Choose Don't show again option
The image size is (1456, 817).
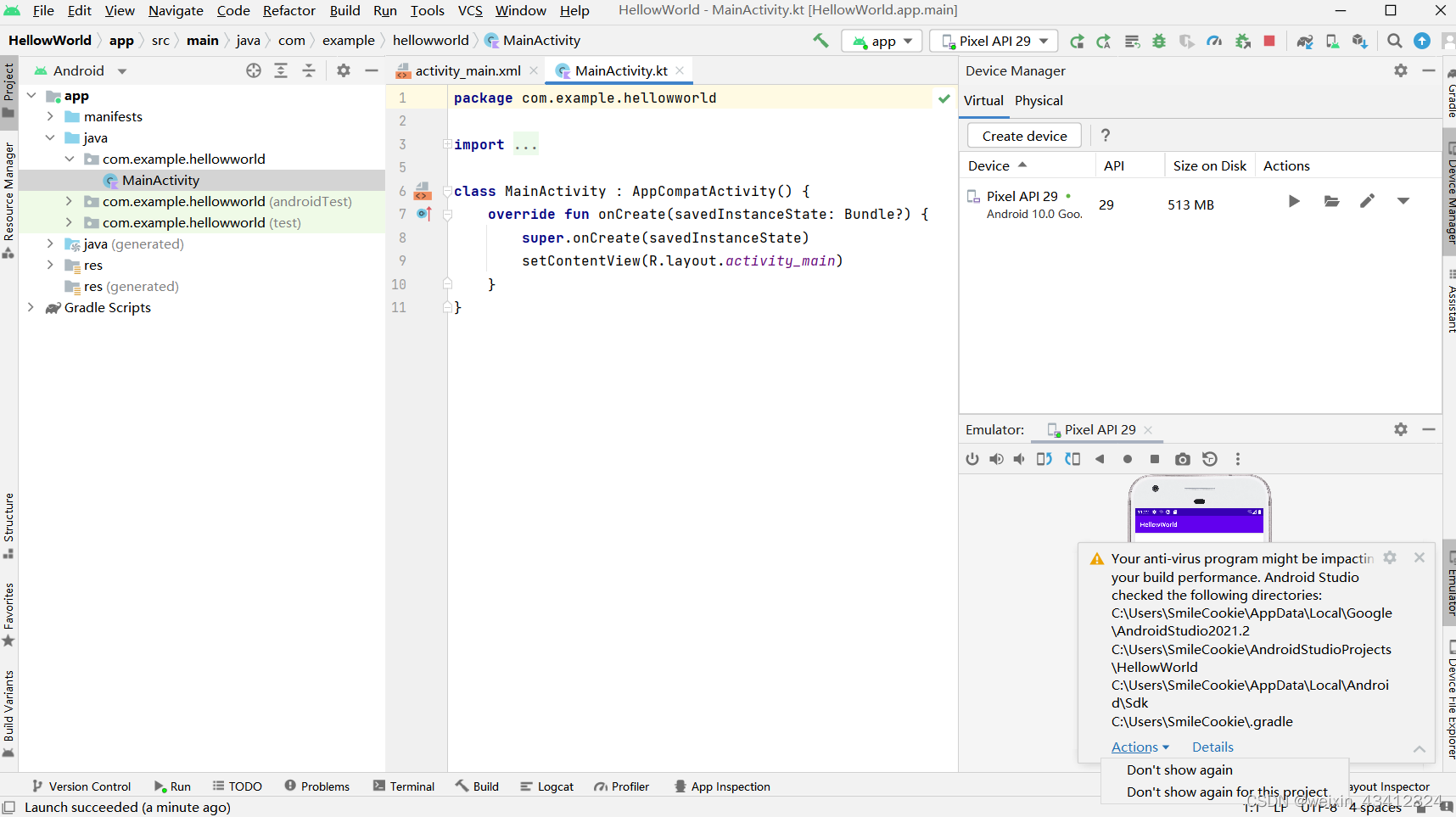tap(1179, 769)
